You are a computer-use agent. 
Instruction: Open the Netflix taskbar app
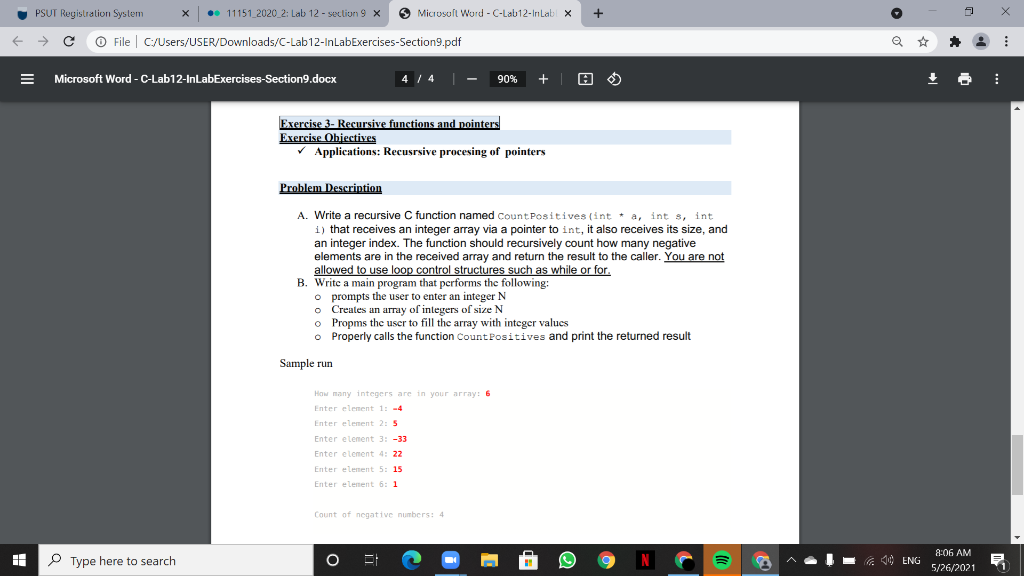[x=645, y=560]
